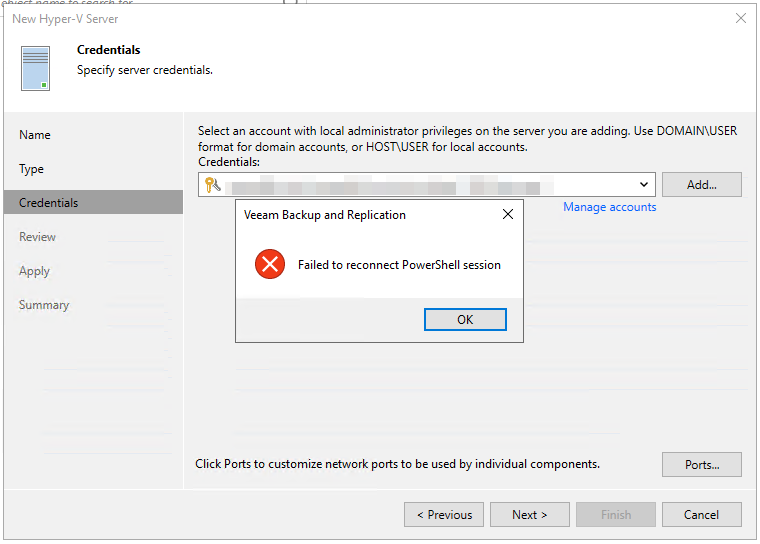Click the Cancel button
The image size is (760, 544).
tap(701, 514)
